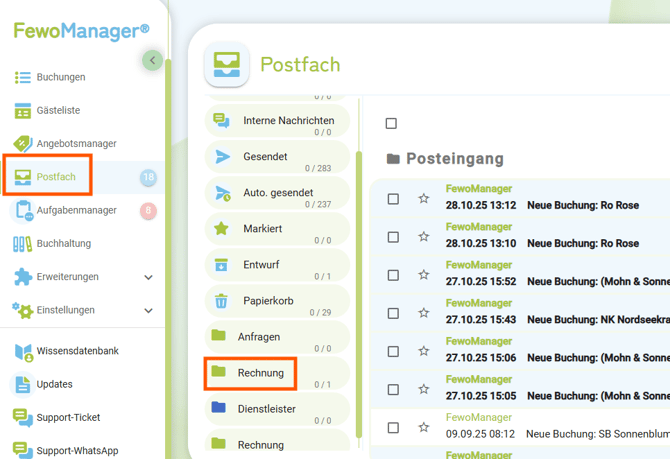This screenshot has height=459, width=670.
Task: Click the FewoManager logo
Action: [81, 31]
